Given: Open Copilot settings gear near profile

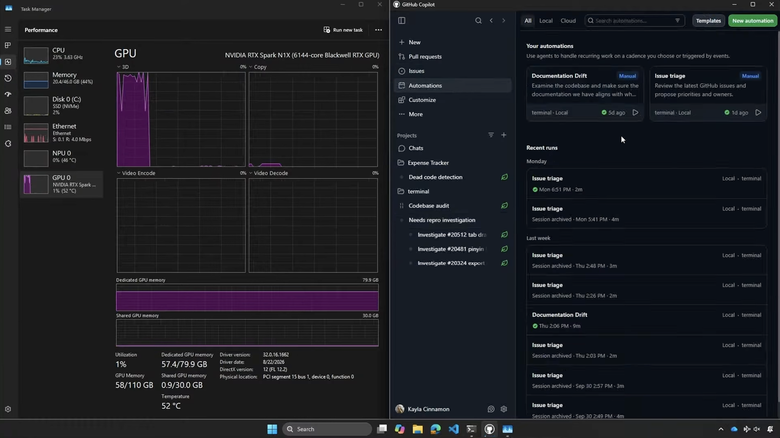Looking at the screenshot, I should (503, 409).
